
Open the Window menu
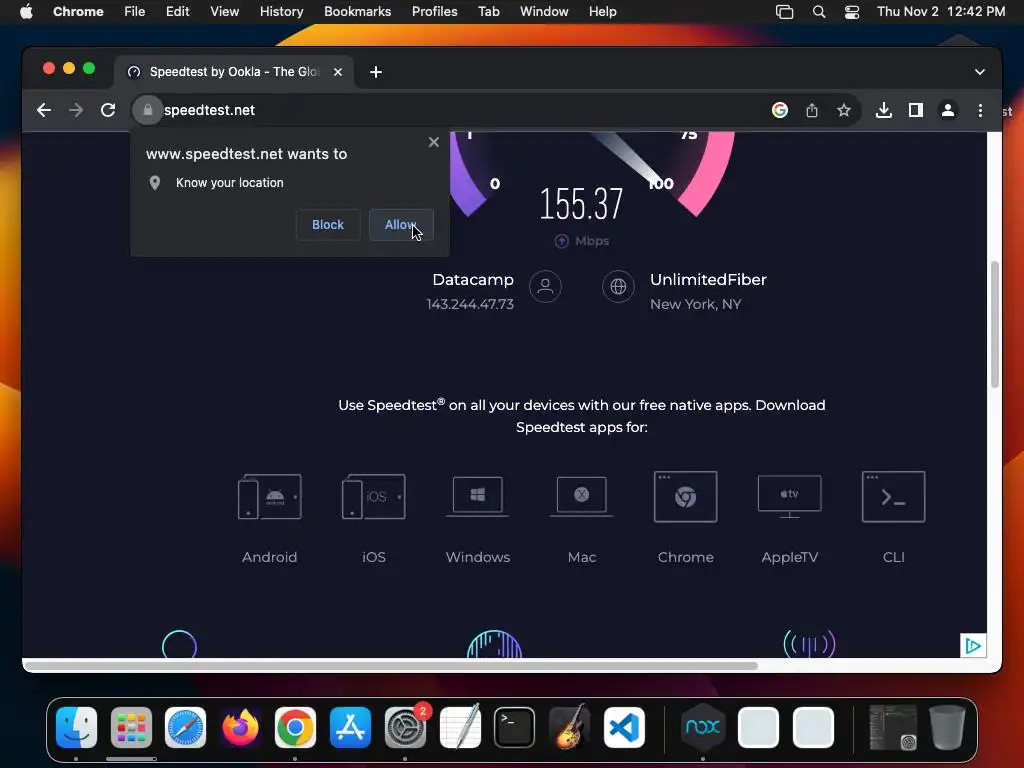tap(544, 12)
